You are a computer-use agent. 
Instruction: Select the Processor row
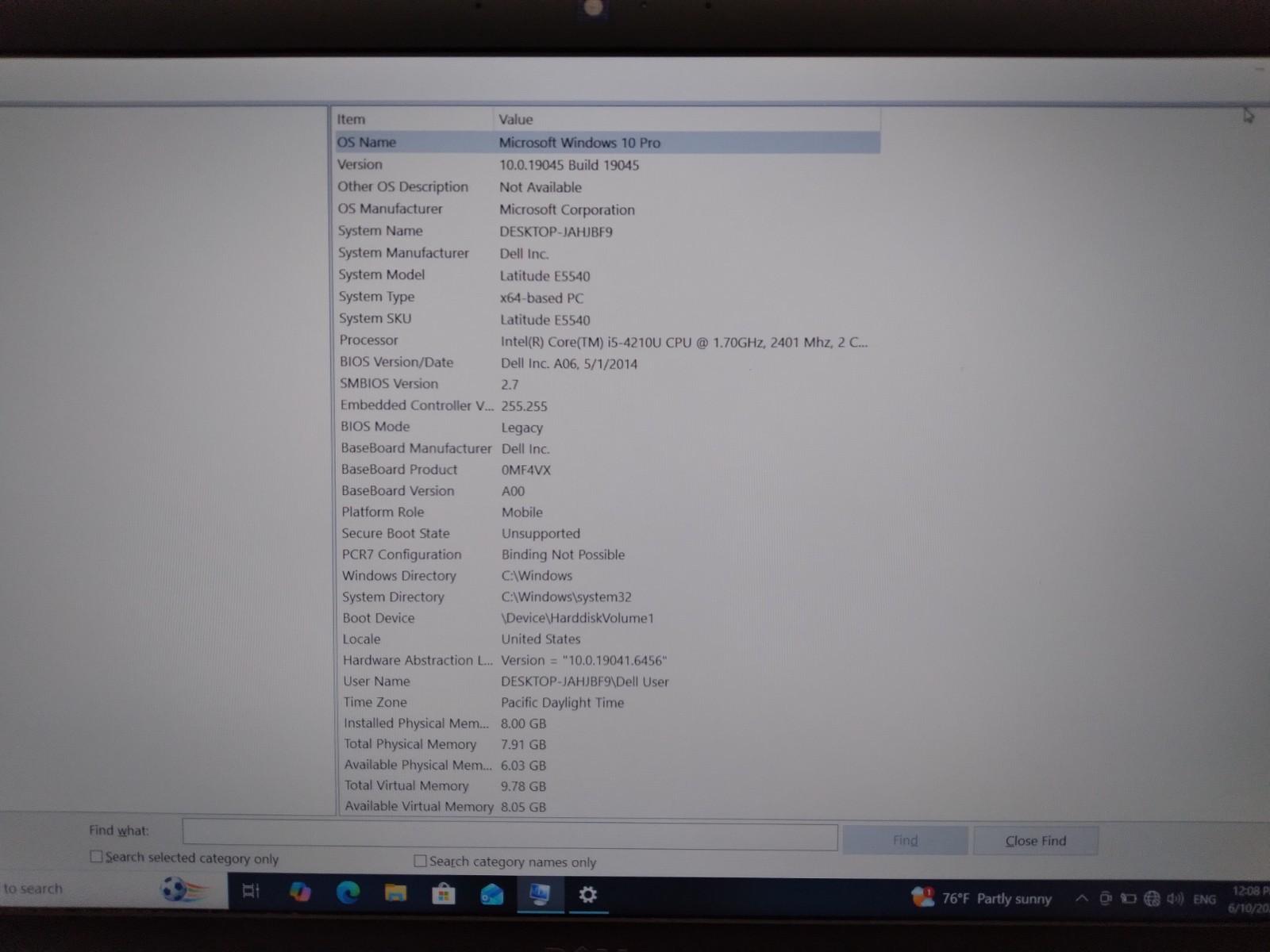click(607, 341)
